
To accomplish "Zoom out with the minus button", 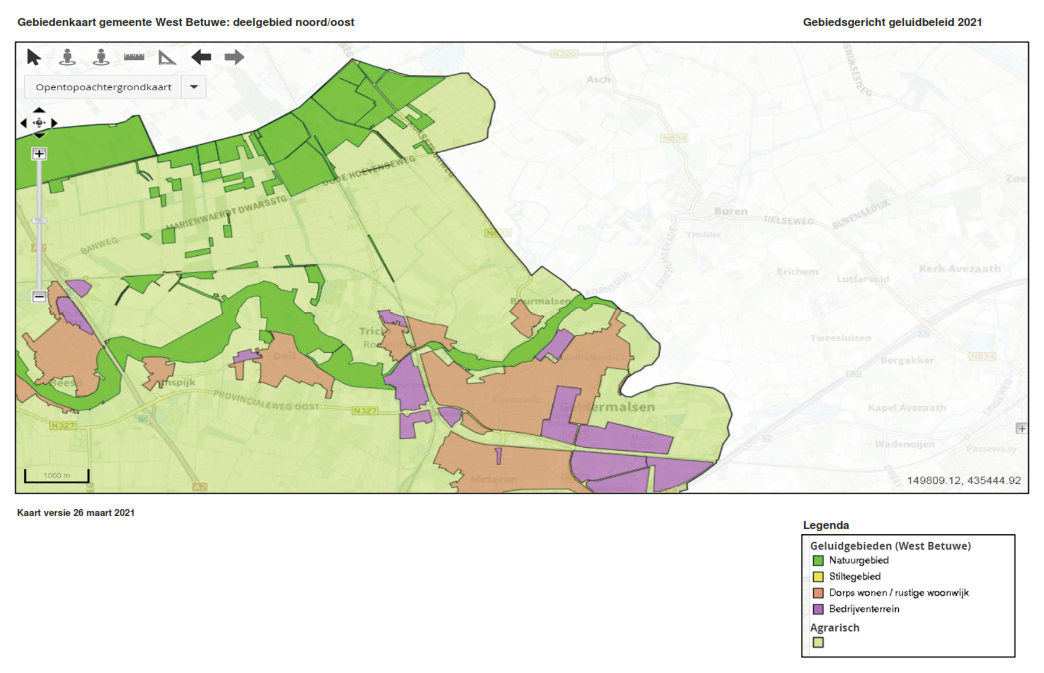I will coord(39,296).
